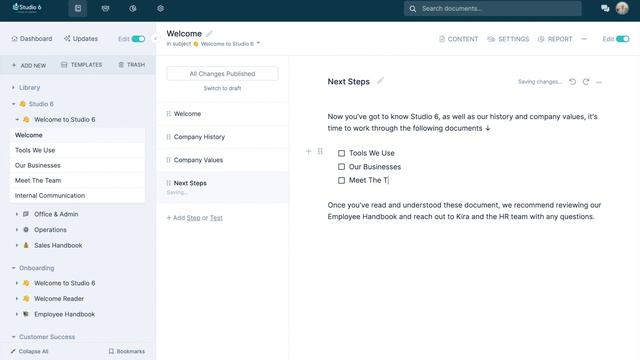
Task: Click the block drag handle beside checklist
Action: pos(320,151)
